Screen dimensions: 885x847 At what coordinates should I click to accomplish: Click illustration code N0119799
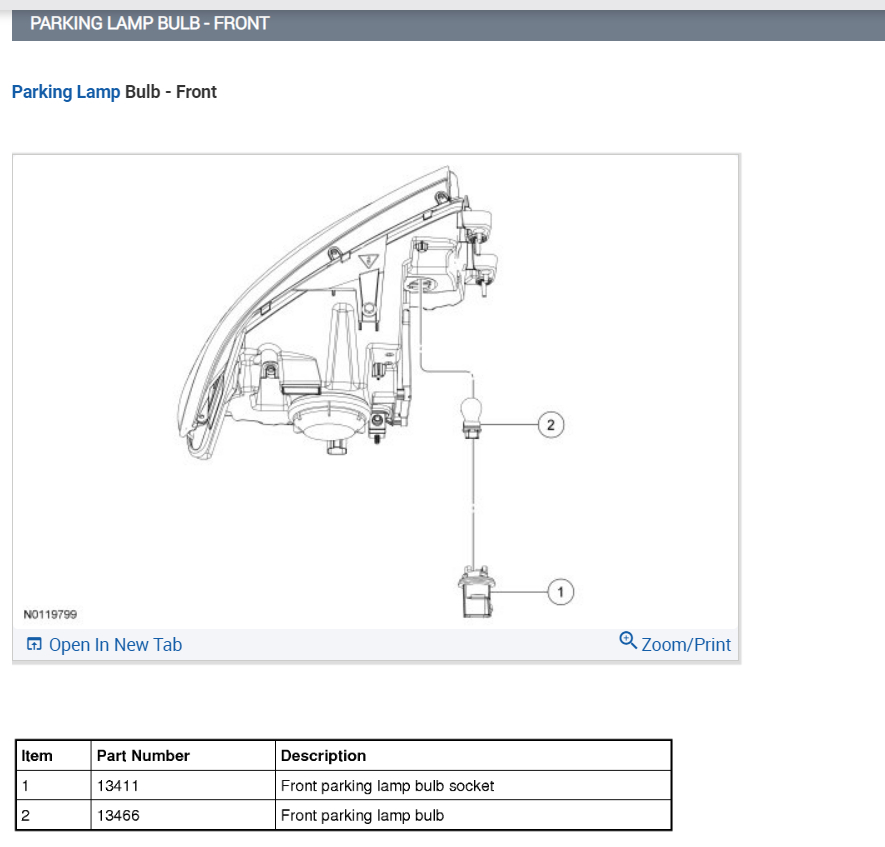(50, 615)
